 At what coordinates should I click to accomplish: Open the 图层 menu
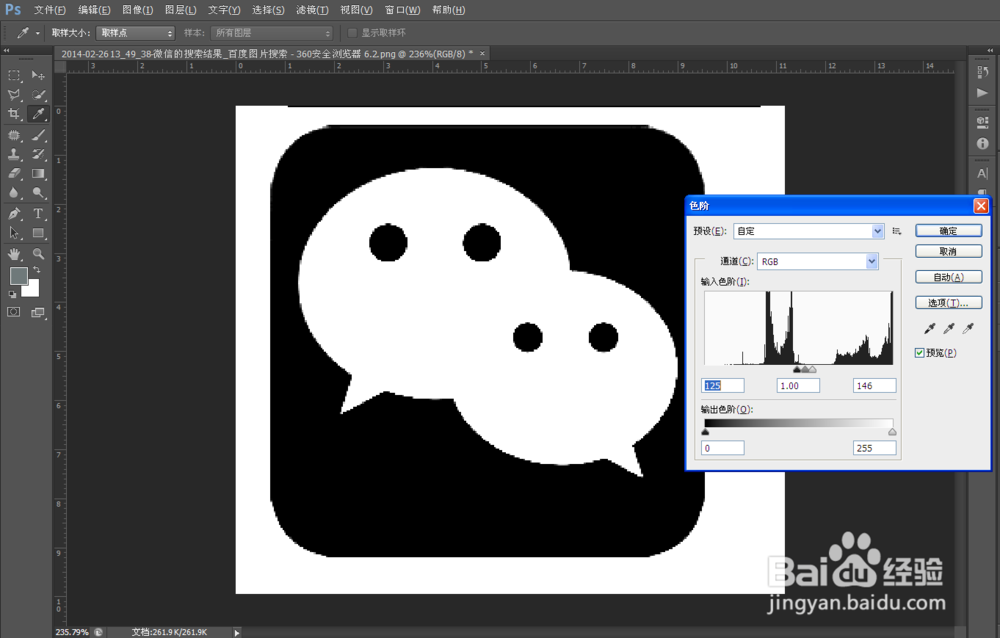tap(180, 10)
